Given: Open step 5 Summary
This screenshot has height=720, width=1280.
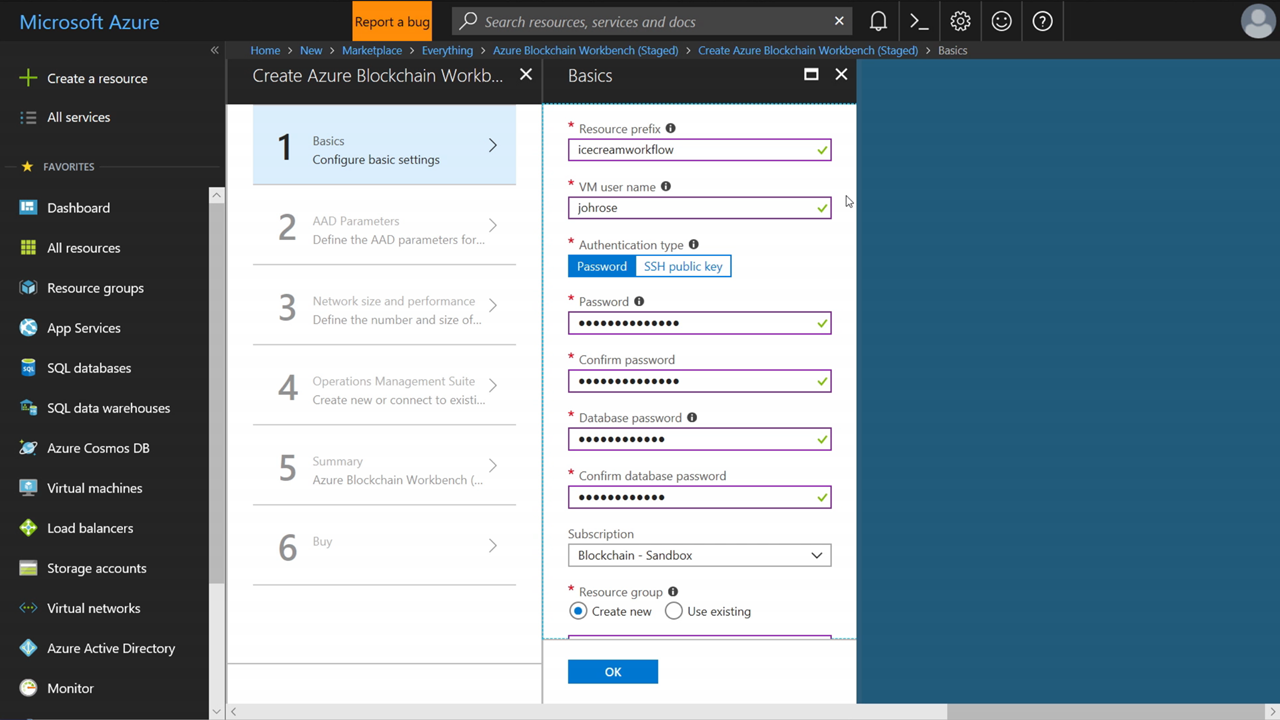Looking at the screenshot, I should point(384,465).
